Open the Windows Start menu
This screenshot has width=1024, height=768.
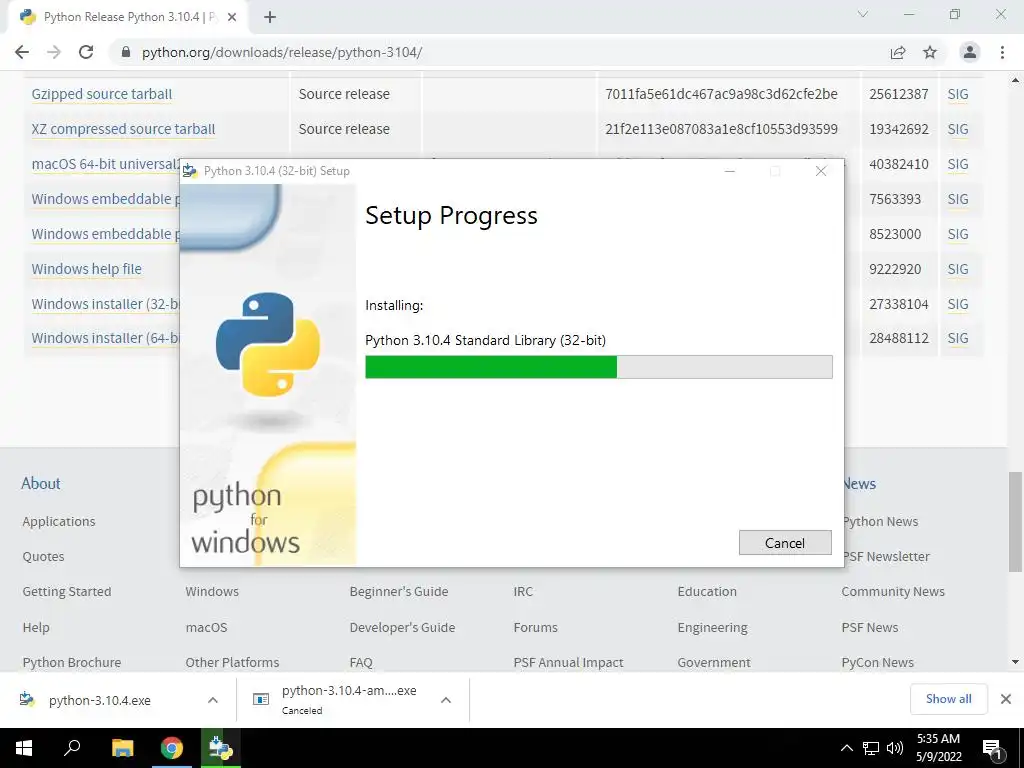point(24,748)
